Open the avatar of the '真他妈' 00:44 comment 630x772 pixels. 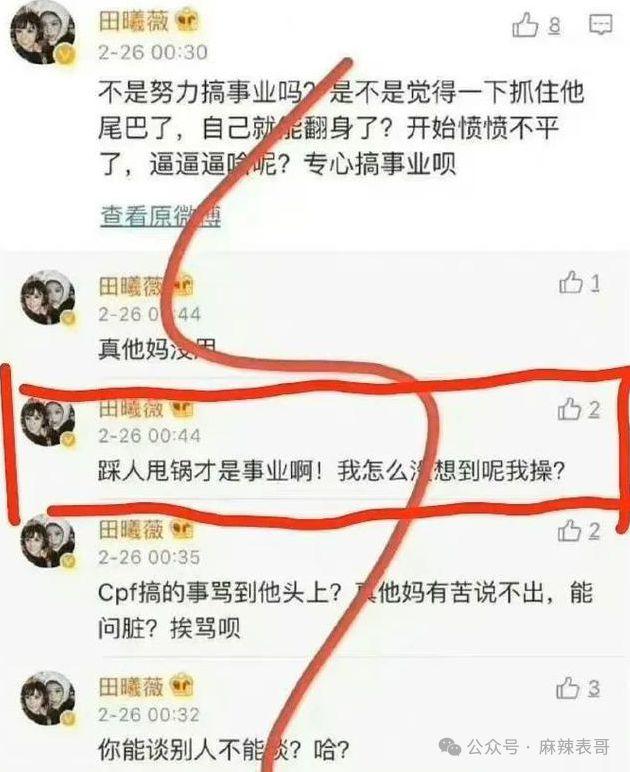48,297
